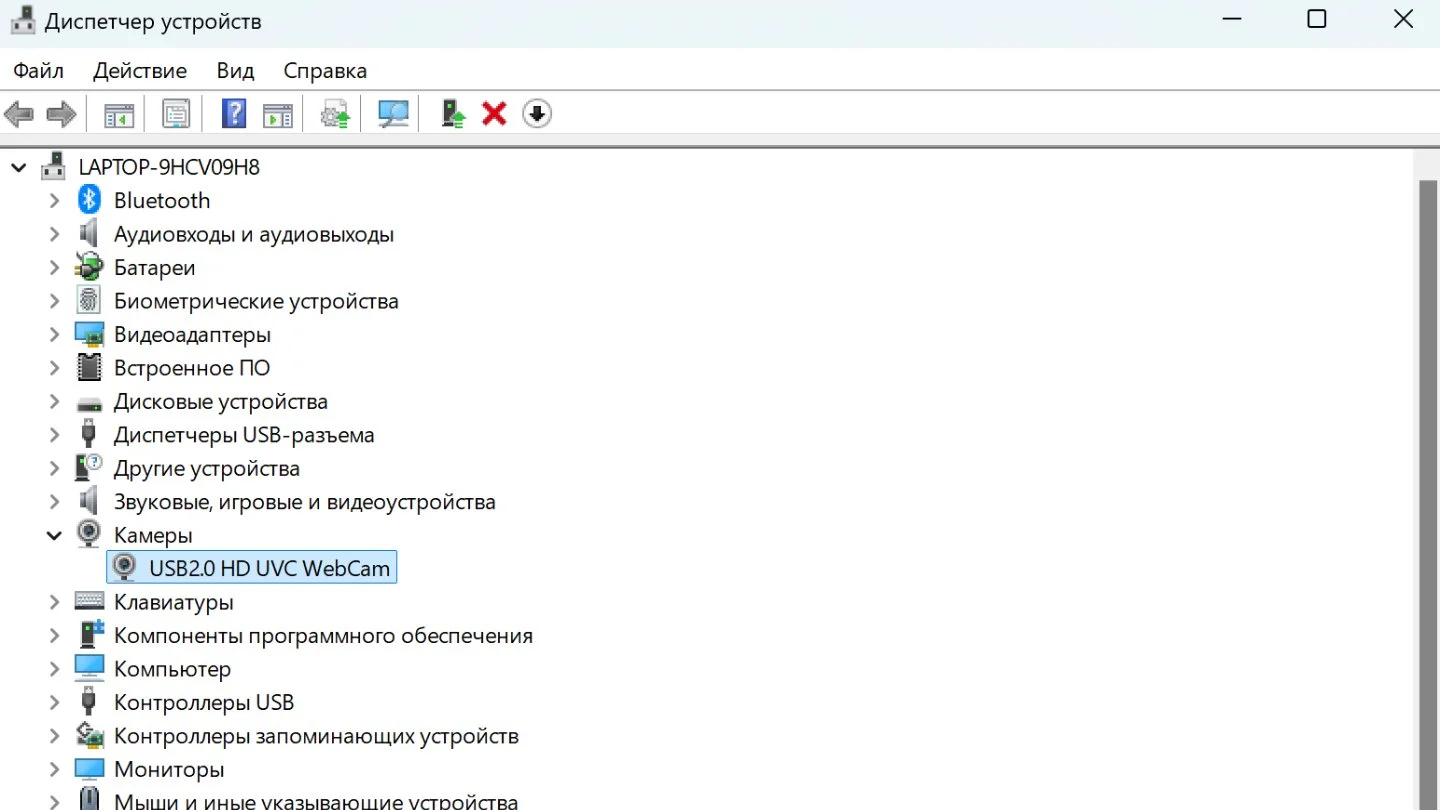Click the Дисковые устройства drive icon
The image size is (1440, 810).
pos(90,404)
